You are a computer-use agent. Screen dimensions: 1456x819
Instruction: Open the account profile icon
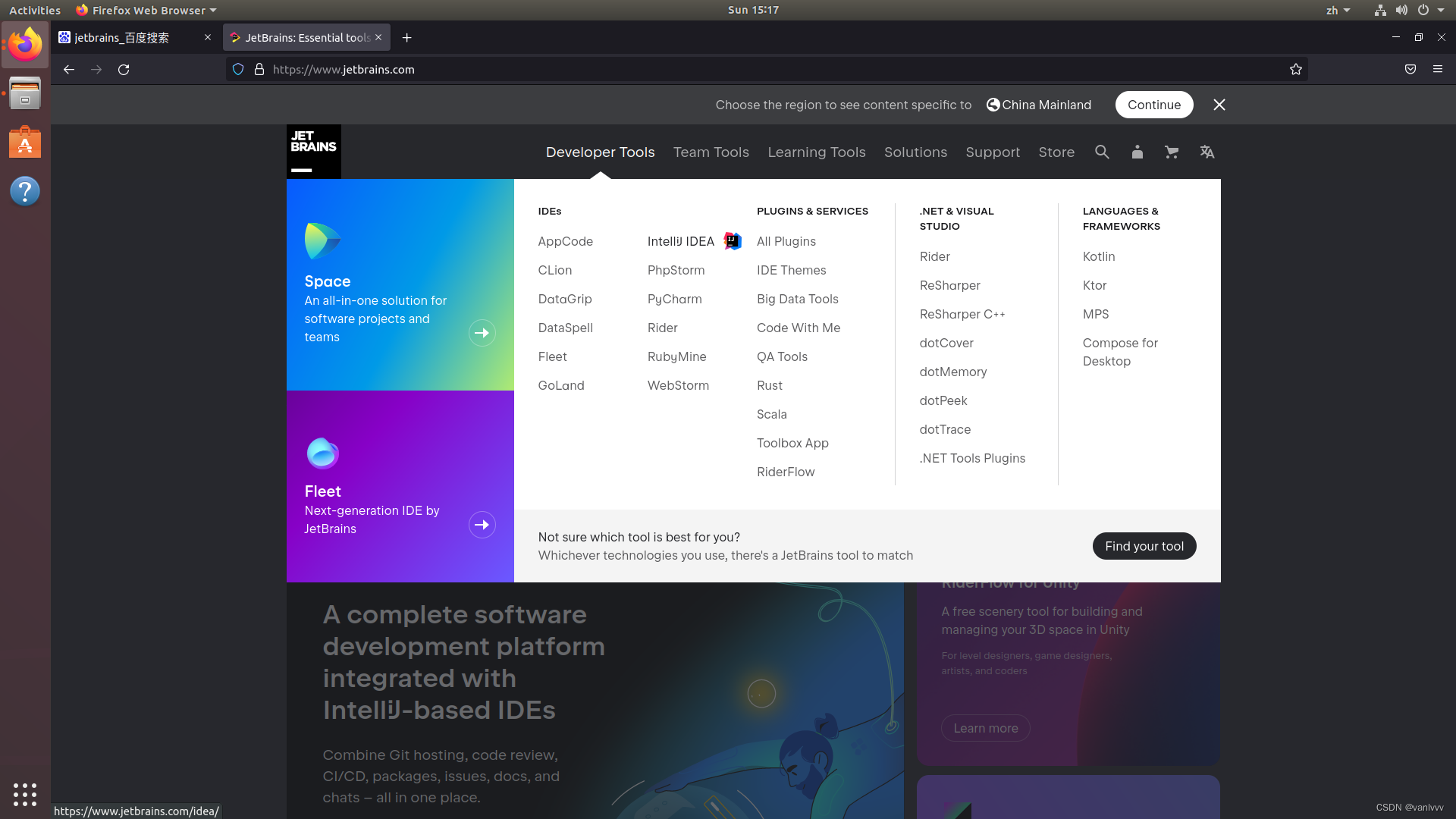1137,152
